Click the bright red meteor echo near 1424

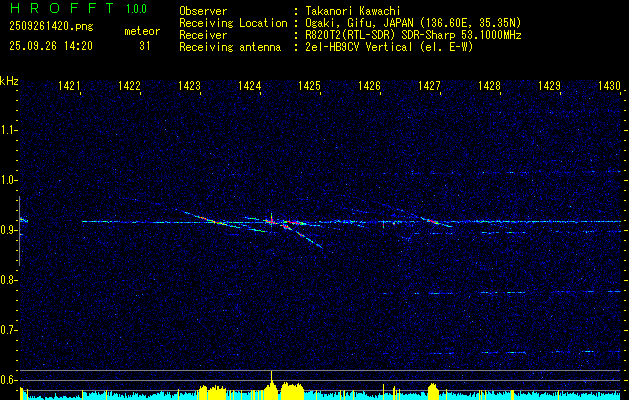pos(271,221)
